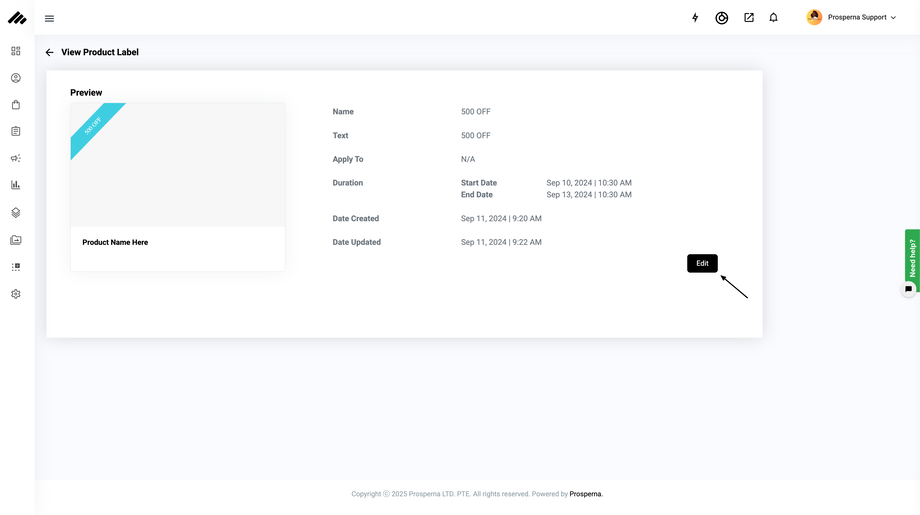Open the stacked layers icon in sidebar
Screen dimensions: 920x515
(16, 212)
